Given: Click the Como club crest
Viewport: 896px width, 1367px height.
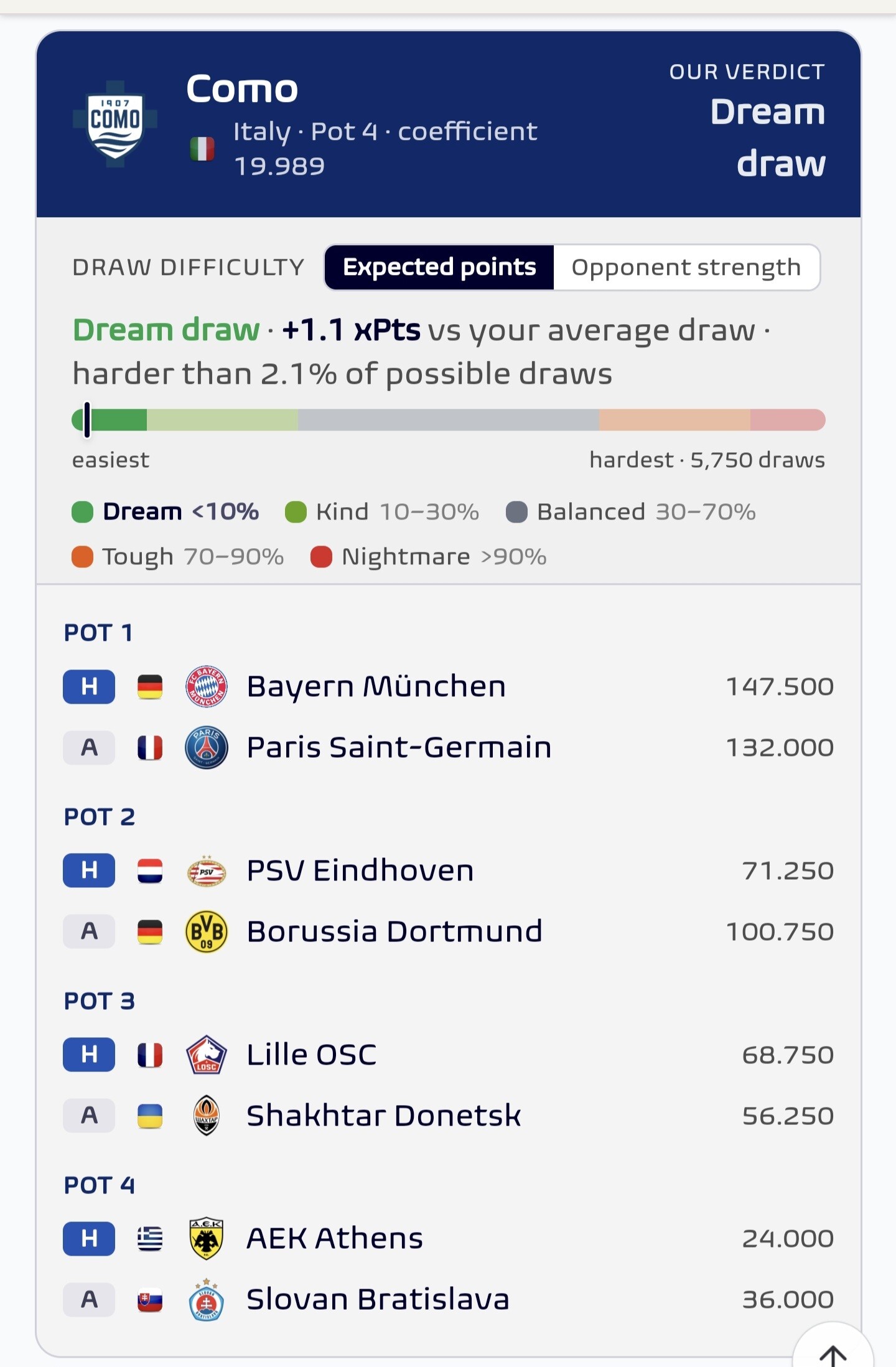Looking at the screenshot, I should [x=115, y=124].
